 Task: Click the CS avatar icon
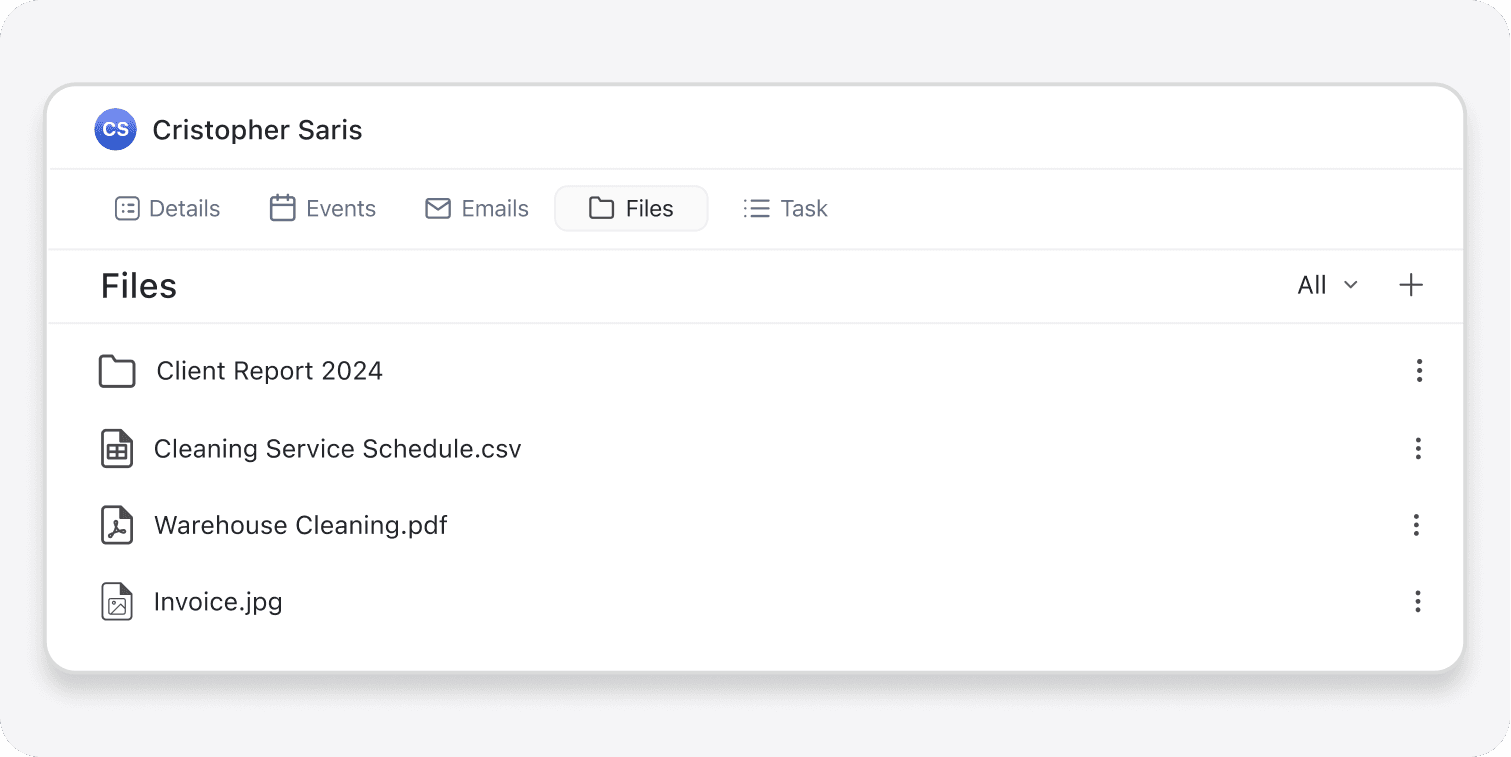click(x=115, y=130)
